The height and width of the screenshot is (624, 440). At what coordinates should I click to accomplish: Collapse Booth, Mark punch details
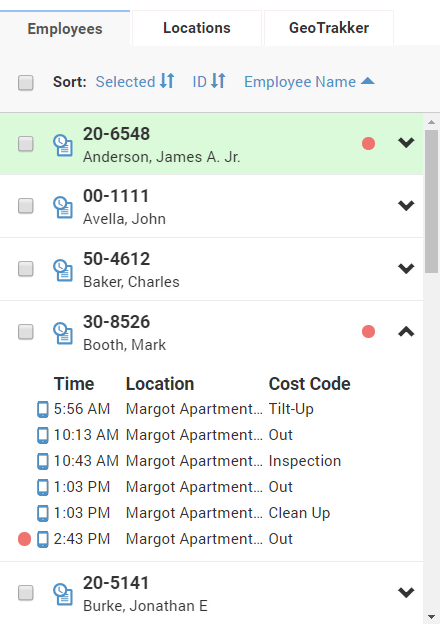(x=406, y=331)
